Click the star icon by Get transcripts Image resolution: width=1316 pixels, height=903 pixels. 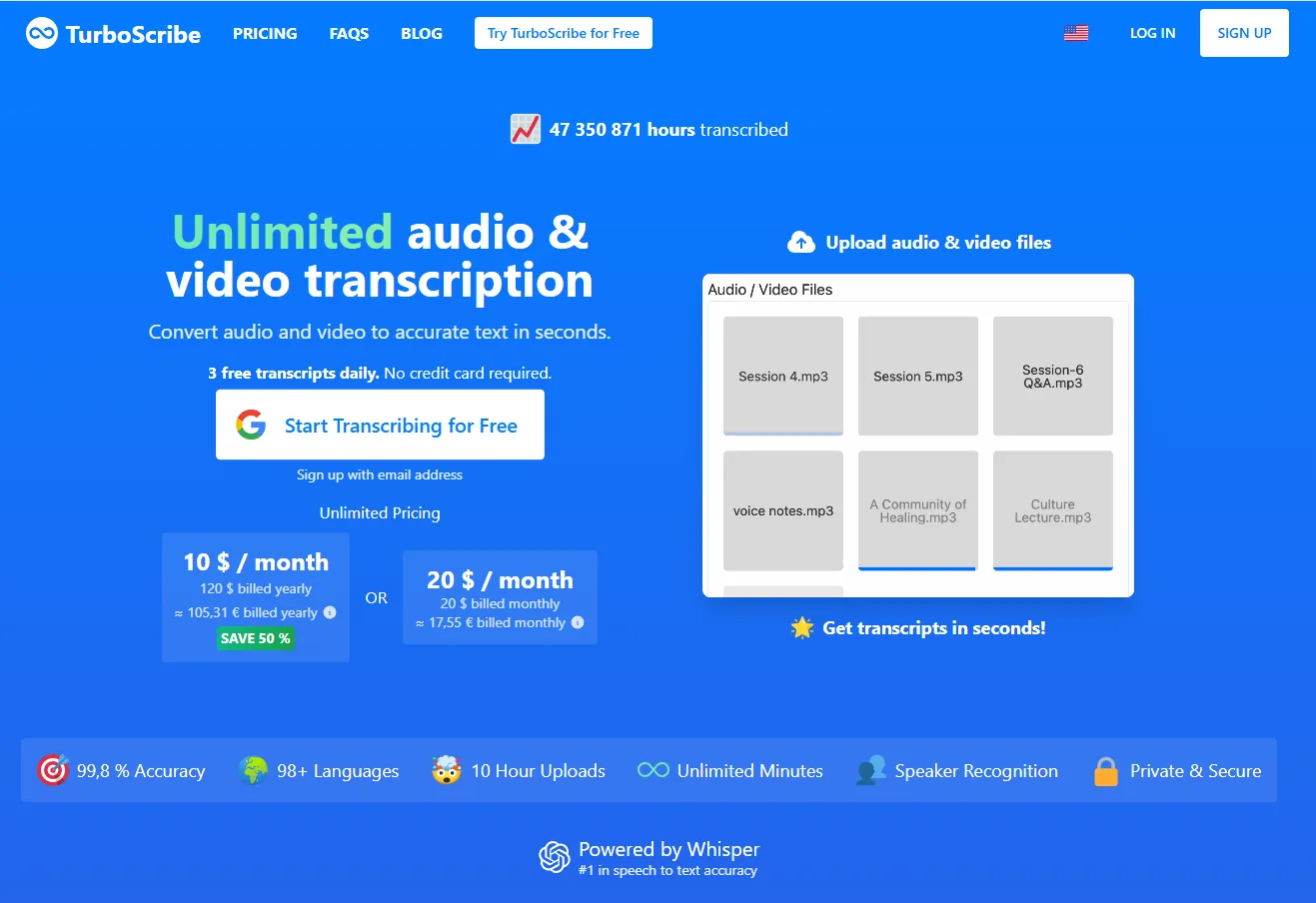click(802, 627)
